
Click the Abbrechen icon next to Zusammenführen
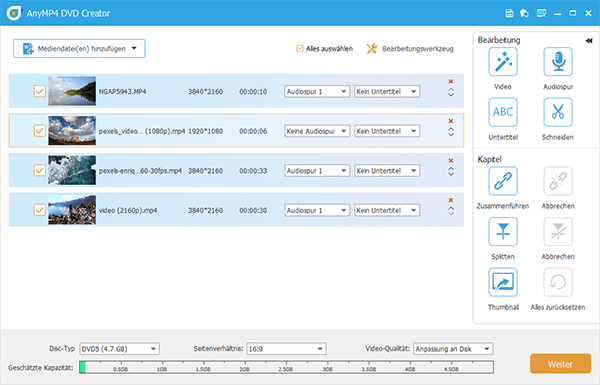pos(558,181)
